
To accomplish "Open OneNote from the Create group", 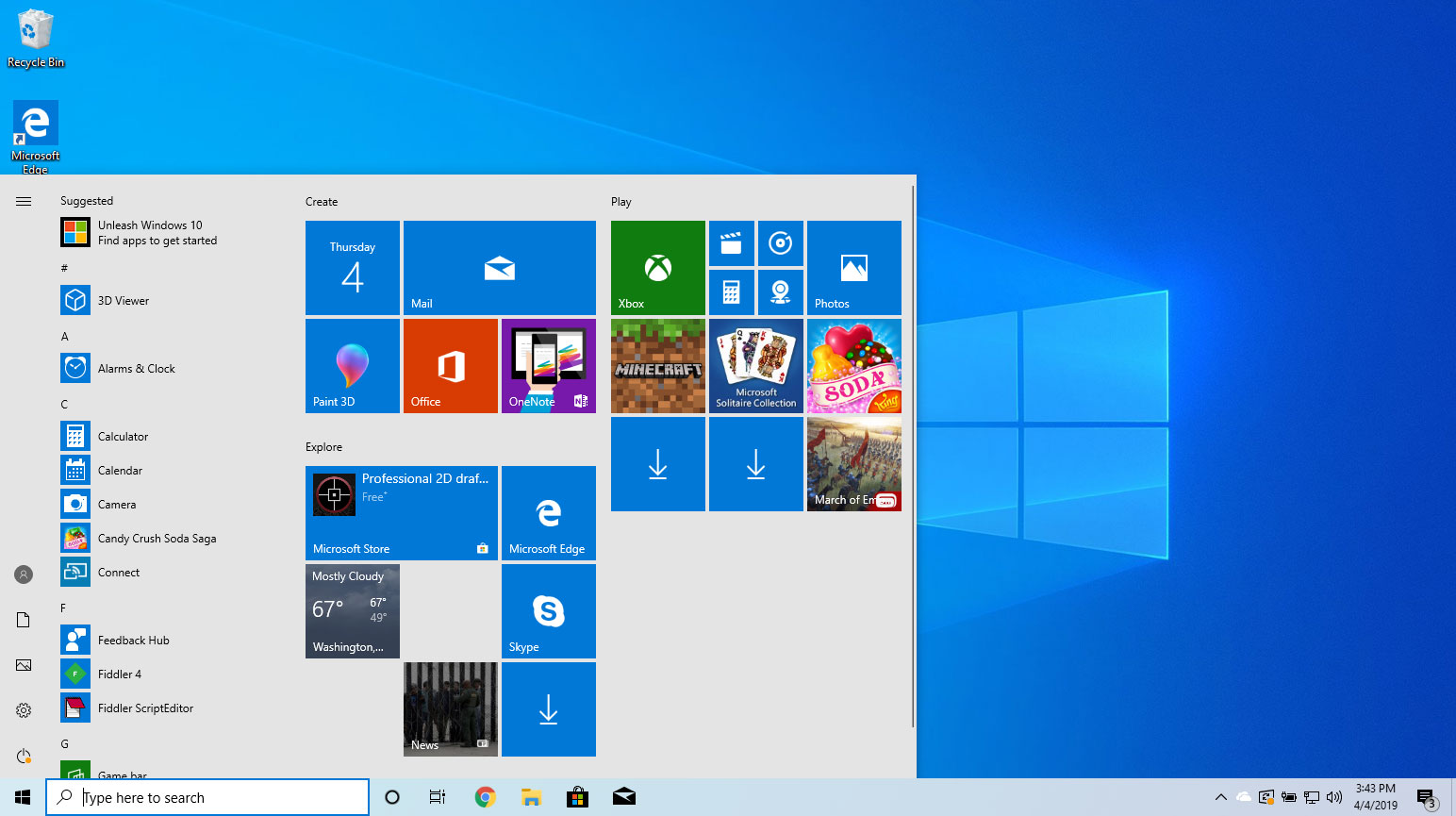I will click(x=548, y=366).
